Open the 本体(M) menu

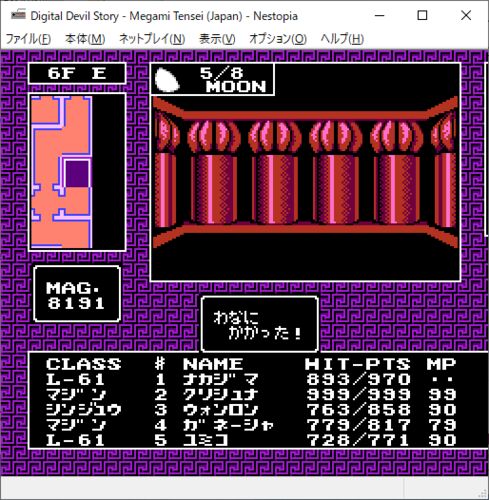coord(85,39)
